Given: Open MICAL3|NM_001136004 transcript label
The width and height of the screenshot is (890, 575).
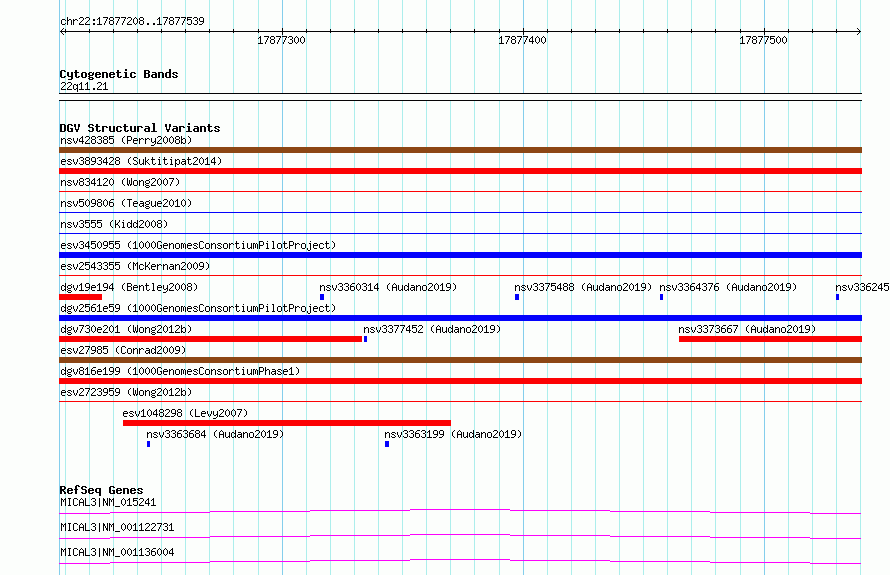Looking at the screenshot, I should (x=117, y=552).
